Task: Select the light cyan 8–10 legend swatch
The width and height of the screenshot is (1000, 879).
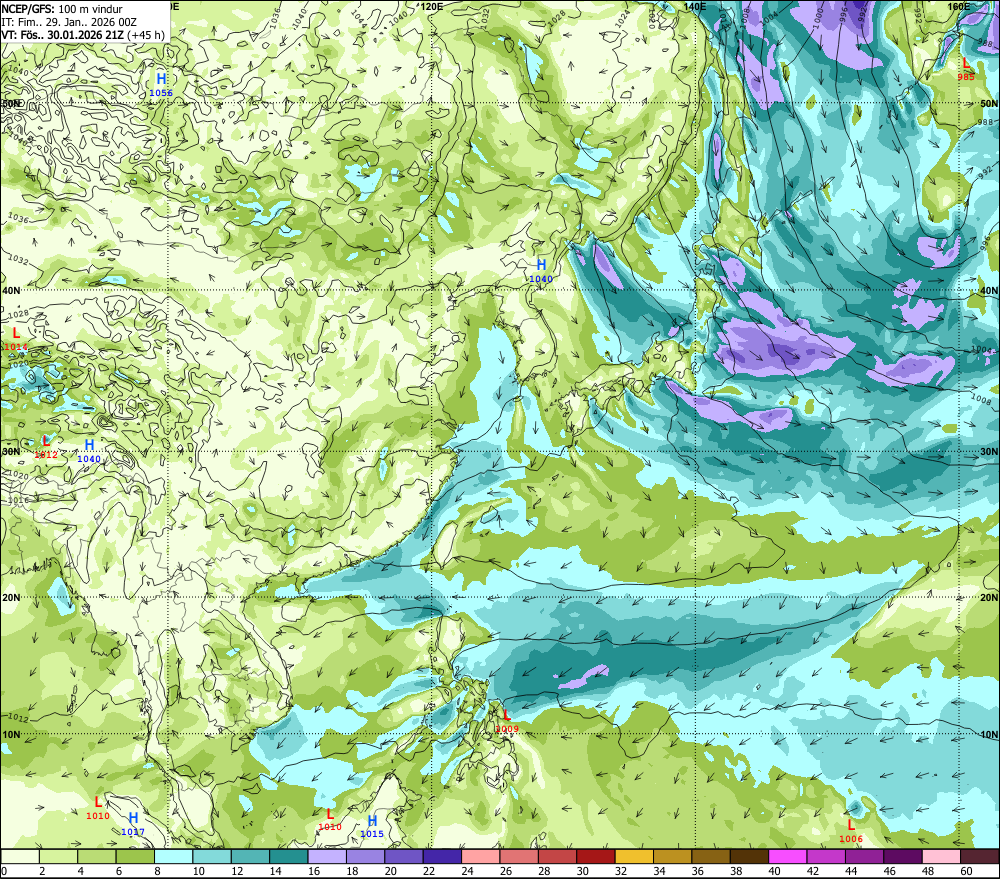Action: point(173,856)
